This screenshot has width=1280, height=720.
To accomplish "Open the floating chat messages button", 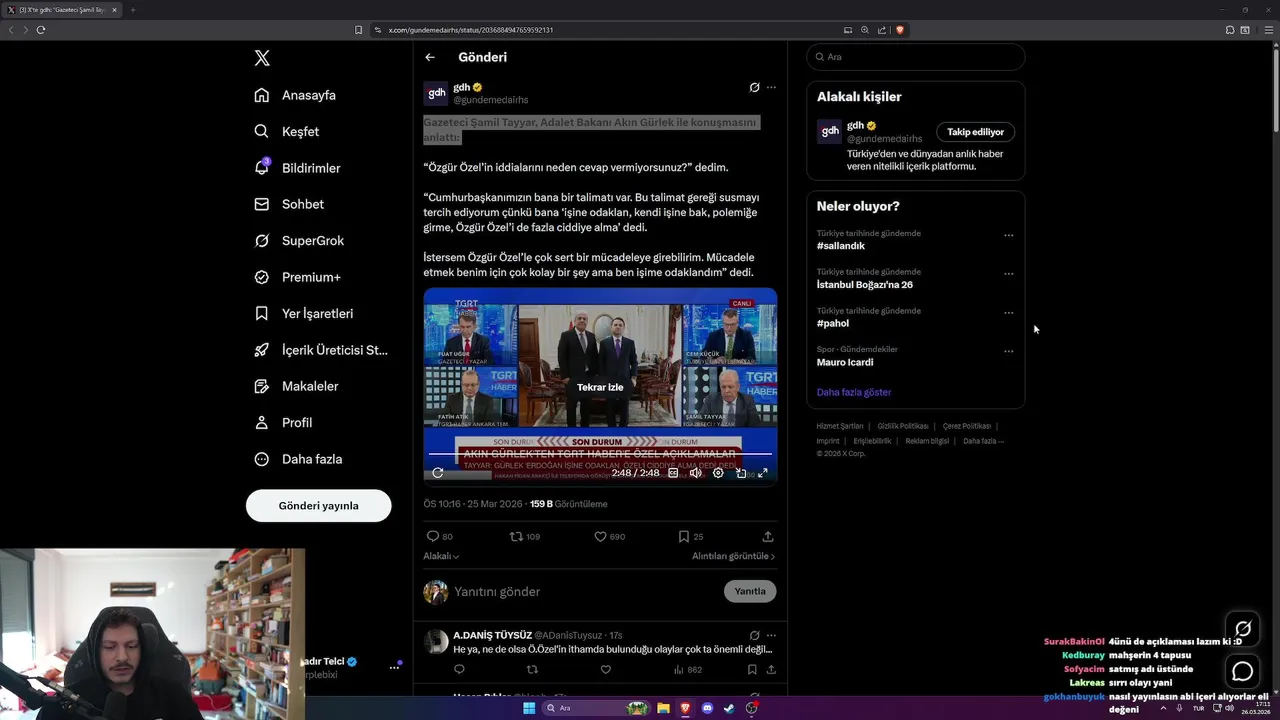I will tap(1243, 672).
